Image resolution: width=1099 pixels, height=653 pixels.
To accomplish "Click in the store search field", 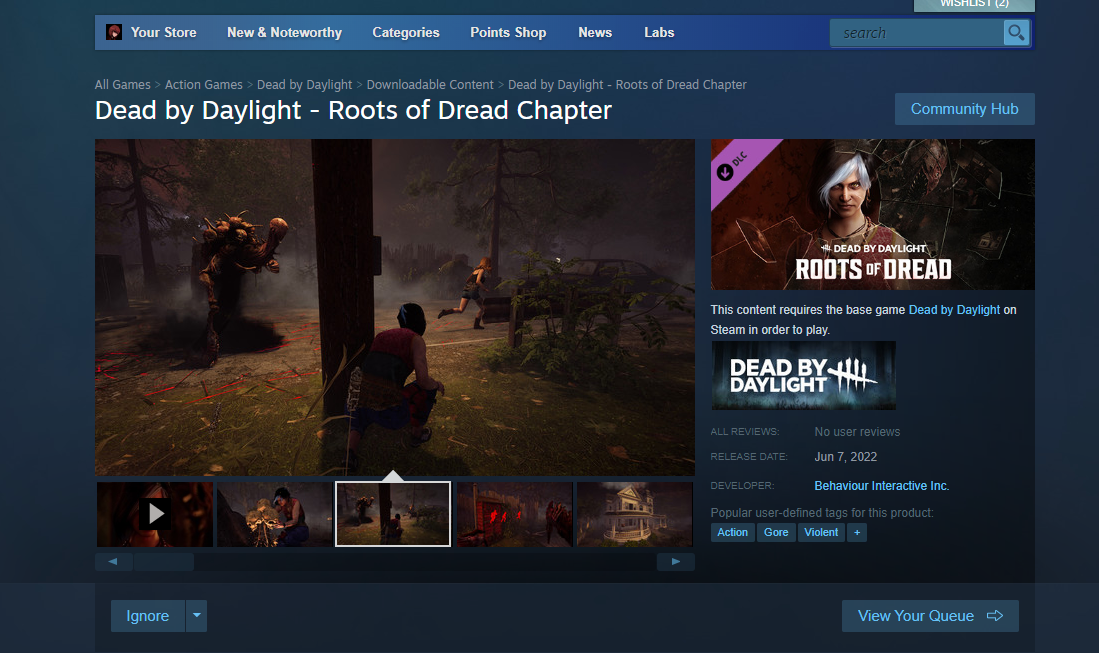I will [x=917, y=33].
